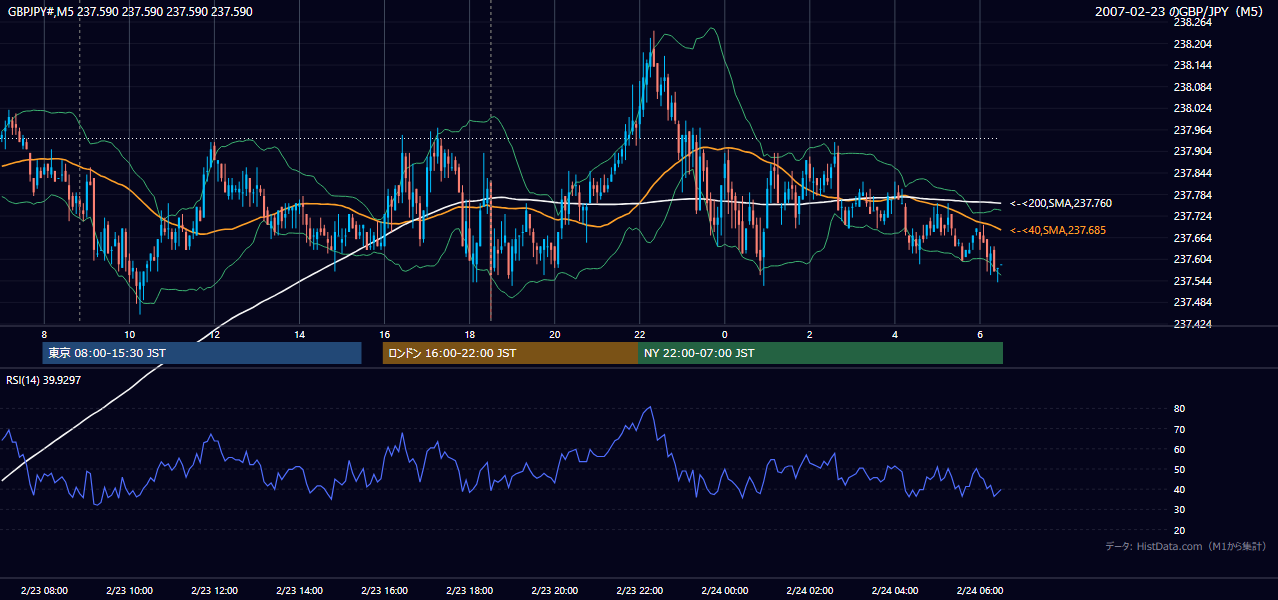Click the 2/24 06:00 time axis label
The width and height of the screenshot is (1278, 600).
(980, 591)
